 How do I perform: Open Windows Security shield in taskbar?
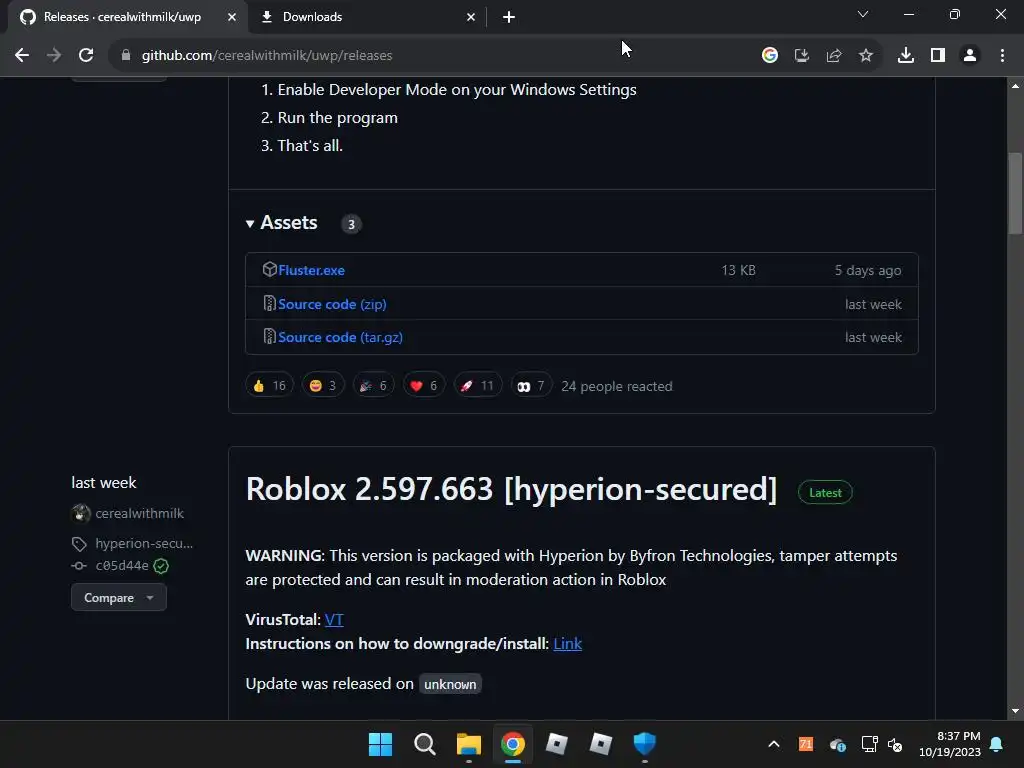click(x=645, y=744)
